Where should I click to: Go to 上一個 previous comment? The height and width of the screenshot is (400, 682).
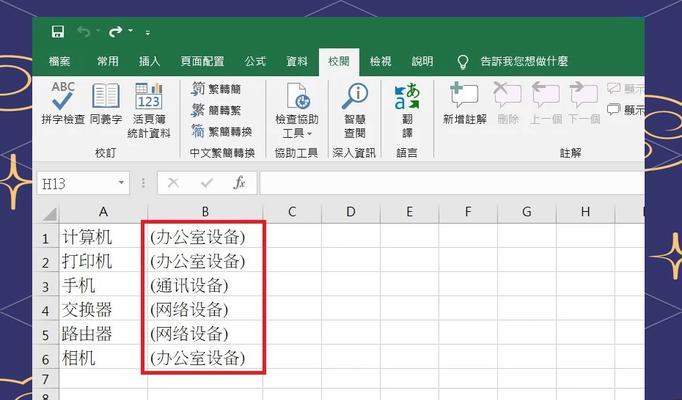click(x=545, y=103)
